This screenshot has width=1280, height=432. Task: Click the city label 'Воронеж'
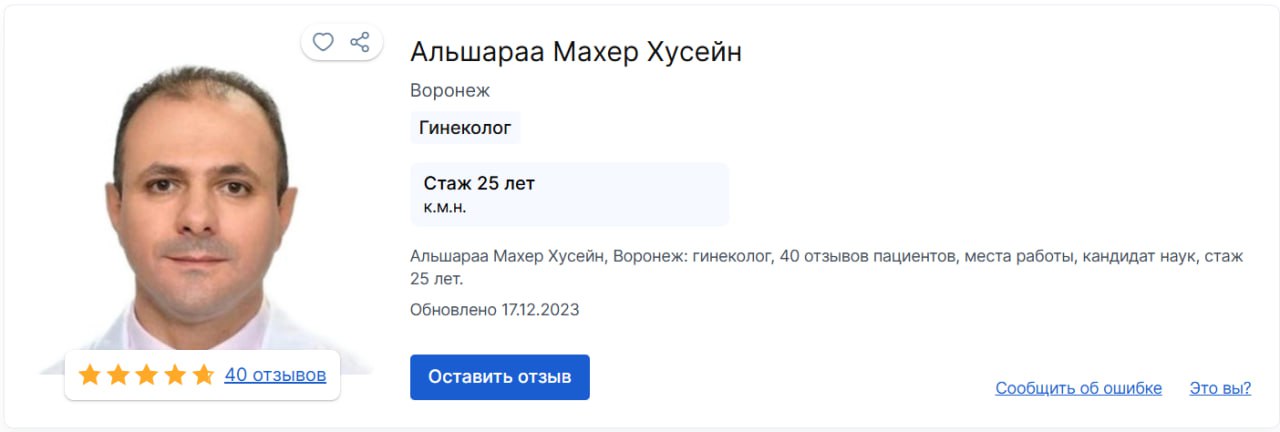(450, 90)
